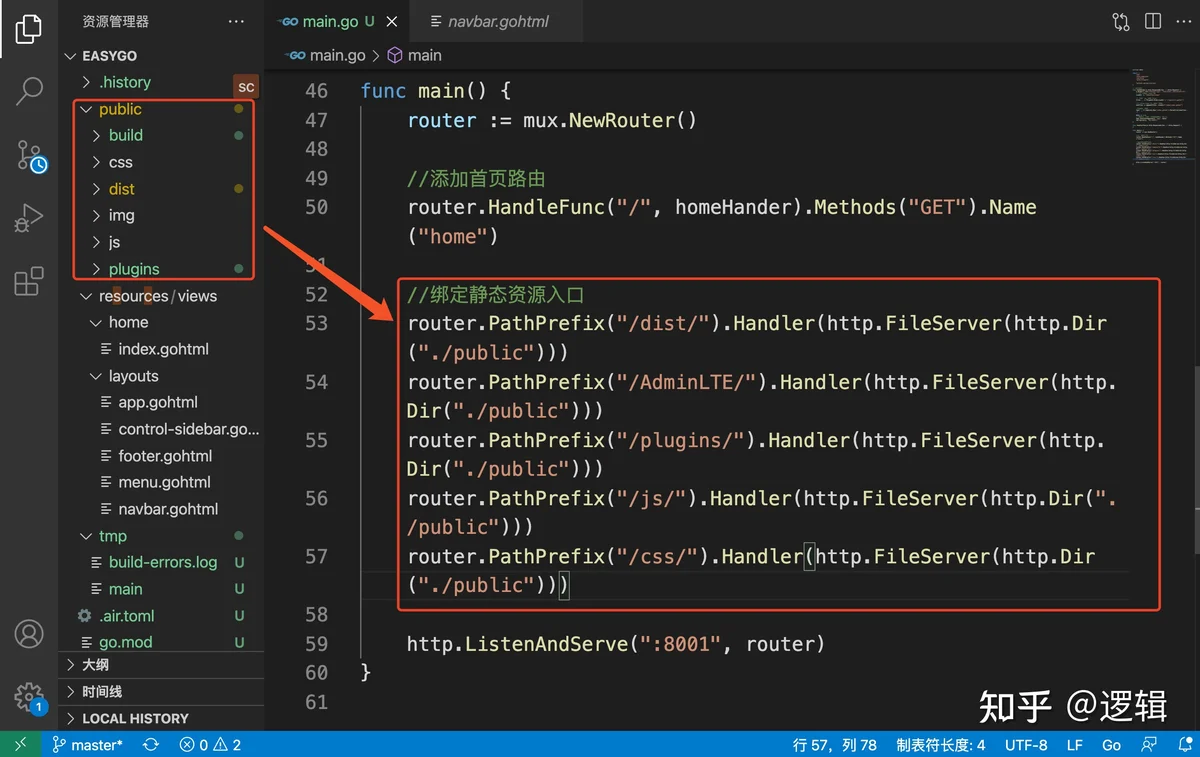This screenshot has width=1200, height=757.
Task: Open app.gohtml file
Action: point(160,402)
